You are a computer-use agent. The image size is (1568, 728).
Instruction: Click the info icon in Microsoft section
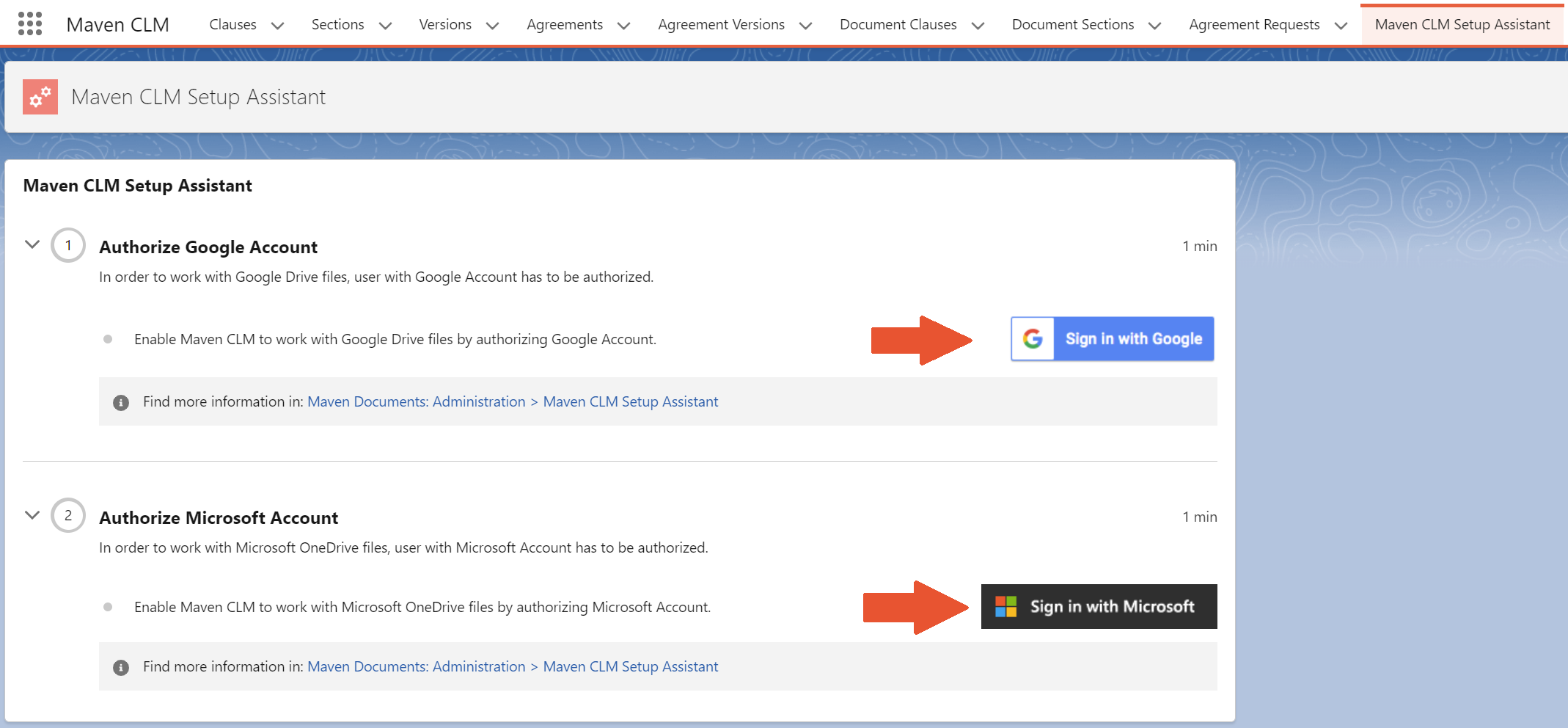(x=121, y=667)
